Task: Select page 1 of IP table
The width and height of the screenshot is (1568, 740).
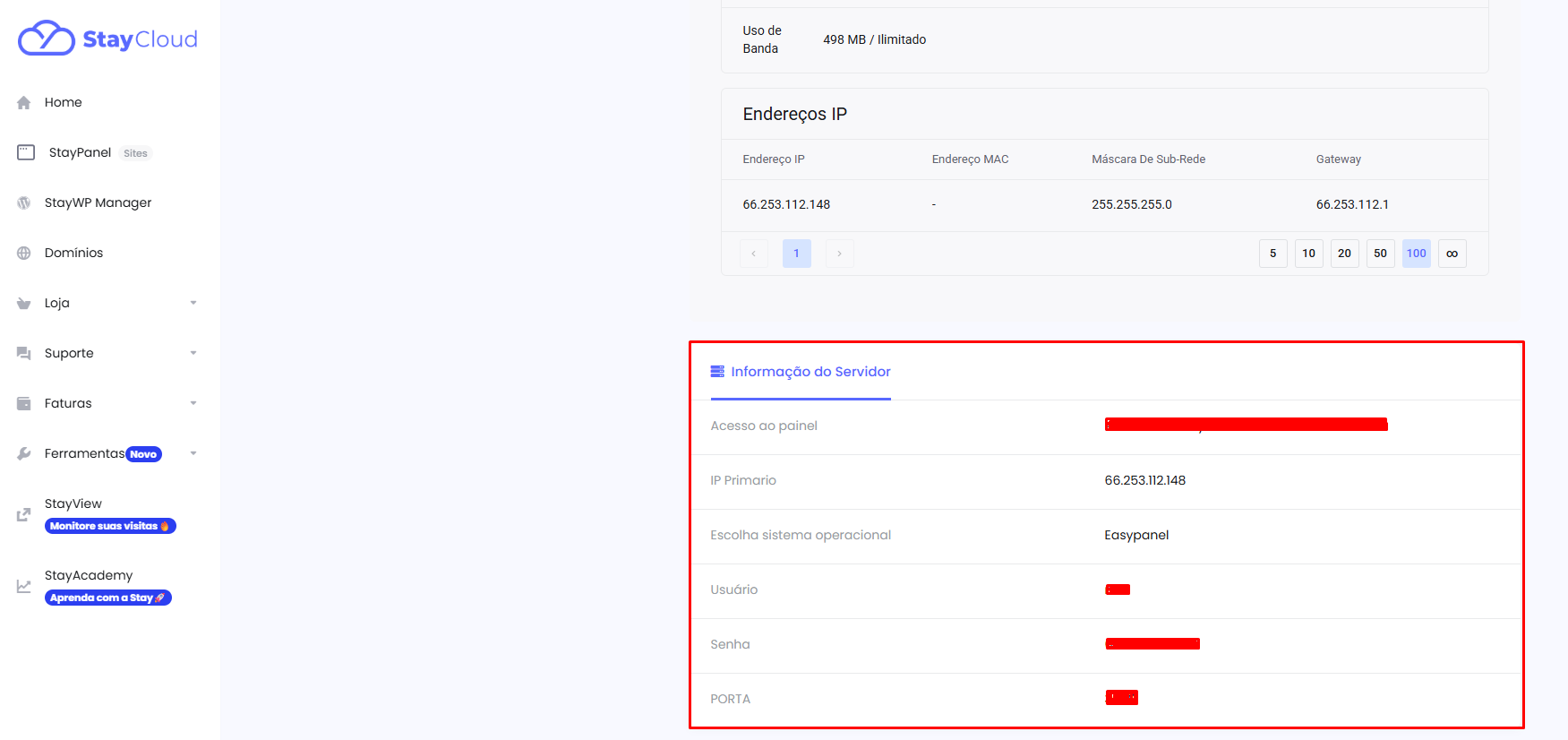Action: click(797, 254)
